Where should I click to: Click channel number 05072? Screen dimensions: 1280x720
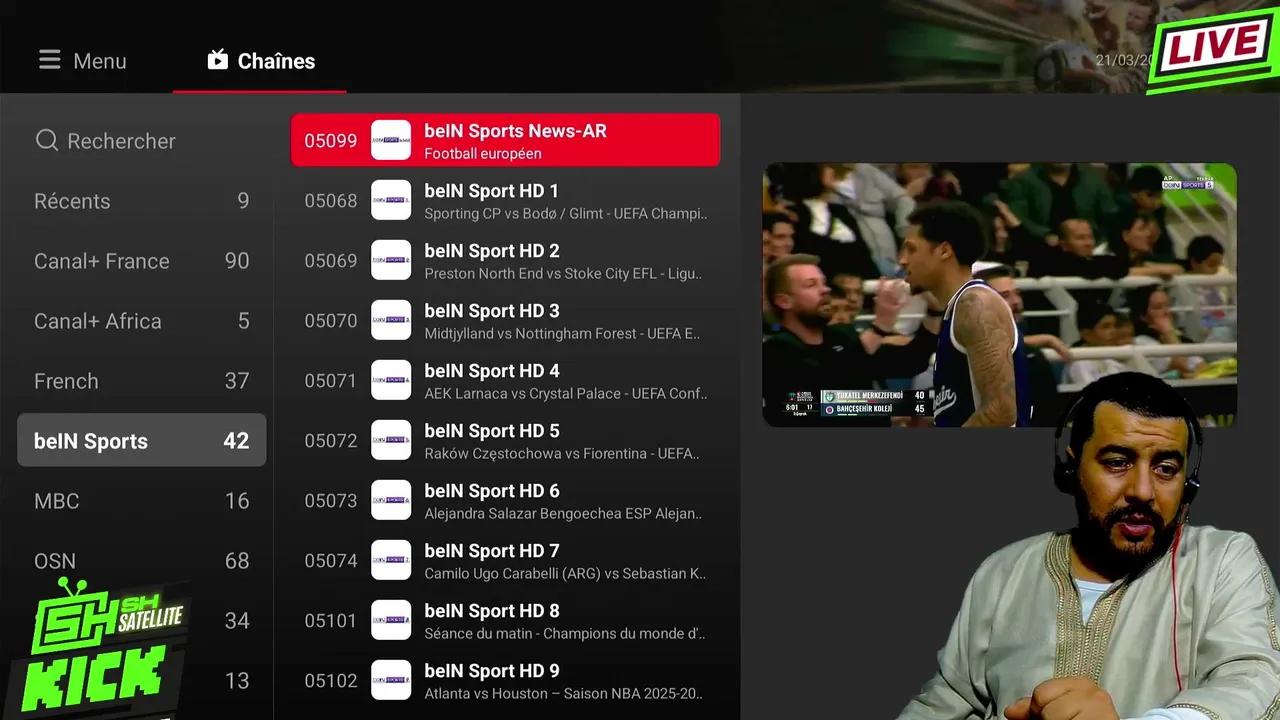(x=331, y=441)
